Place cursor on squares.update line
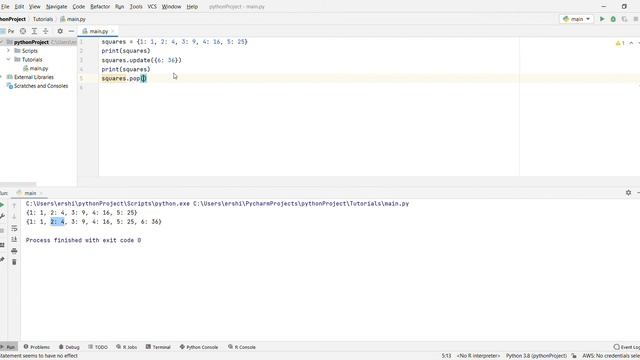 pos(142,60)
